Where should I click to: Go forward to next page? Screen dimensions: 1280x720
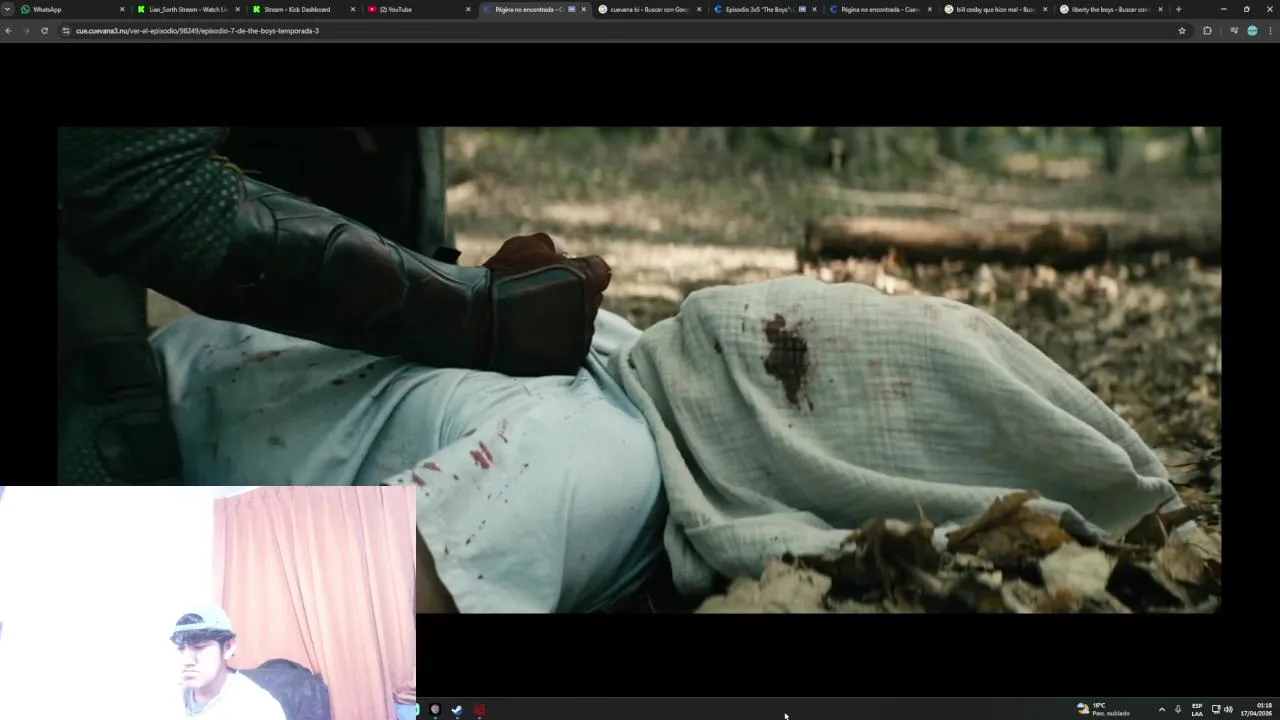click(x=26, y=31)
